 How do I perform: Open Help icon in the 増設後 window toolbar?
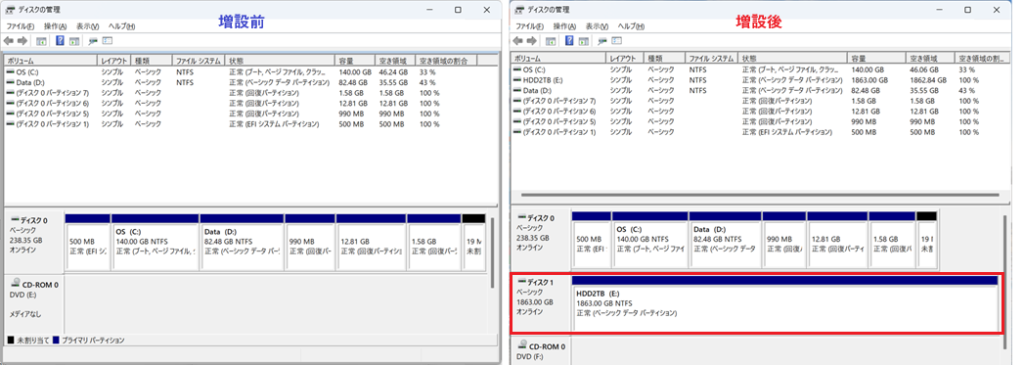(x=569, y=41)
